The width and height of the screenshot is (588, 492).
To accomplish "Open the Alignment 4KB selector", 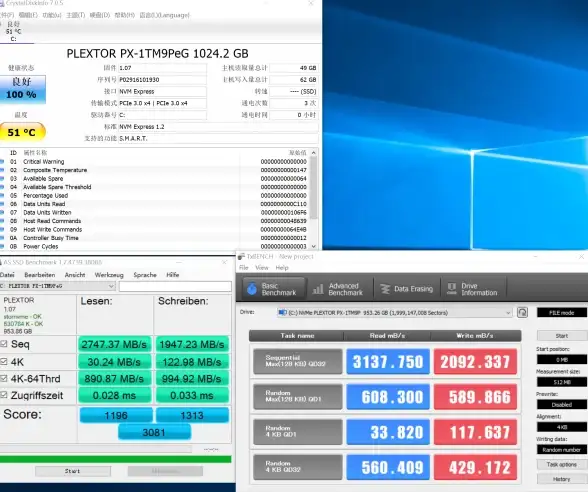I will pyautogui.click(x=561, y=427).
